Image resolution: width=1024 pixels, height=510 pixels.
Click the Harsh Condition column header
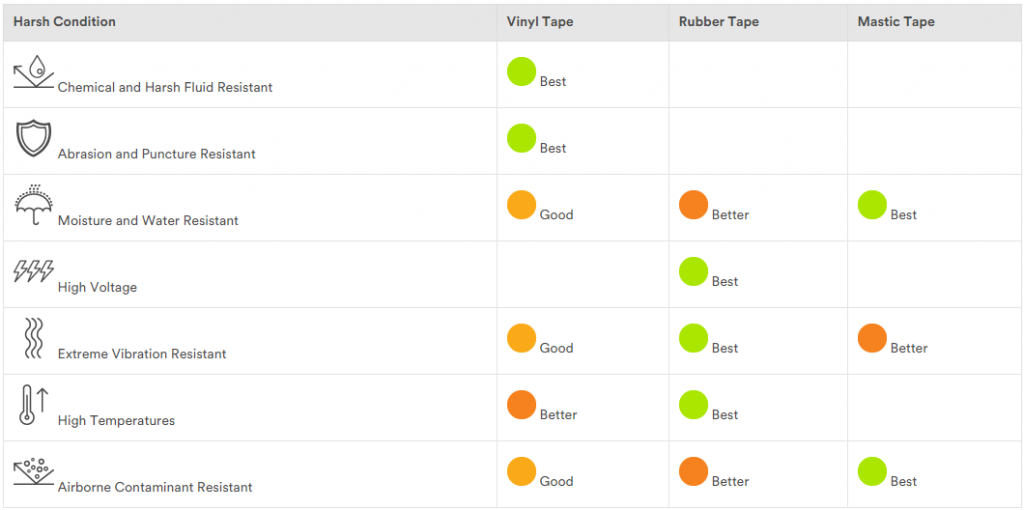[65, 22]
